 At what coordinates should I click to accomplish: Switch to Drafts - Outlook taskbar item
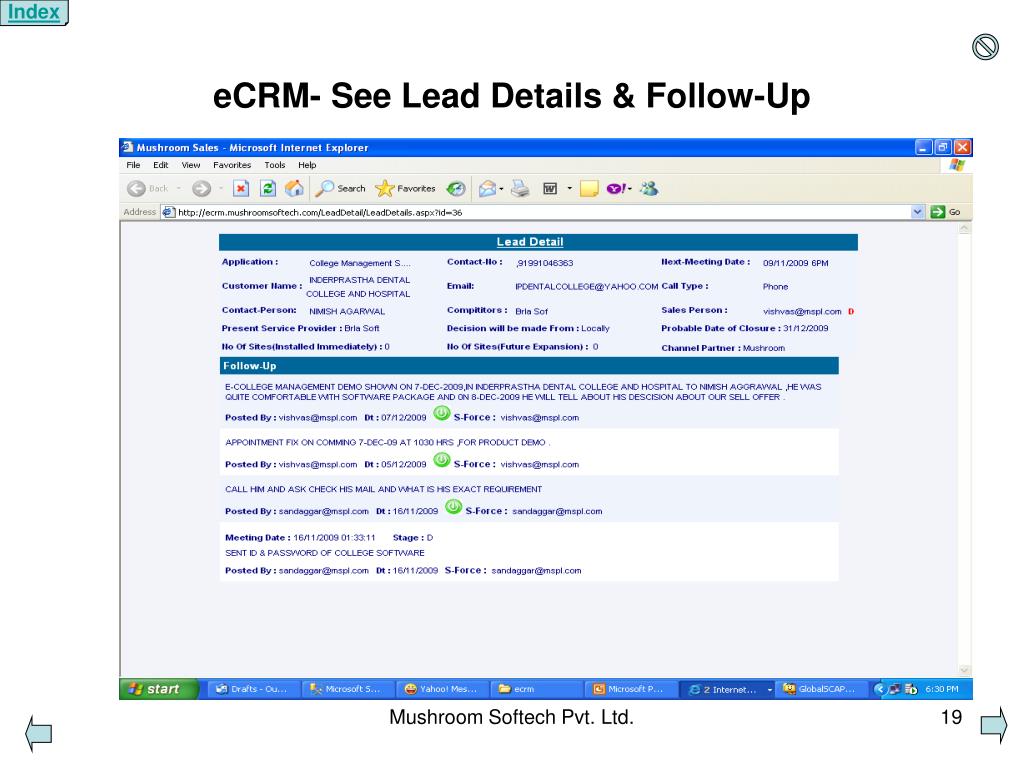pos(254,689)
